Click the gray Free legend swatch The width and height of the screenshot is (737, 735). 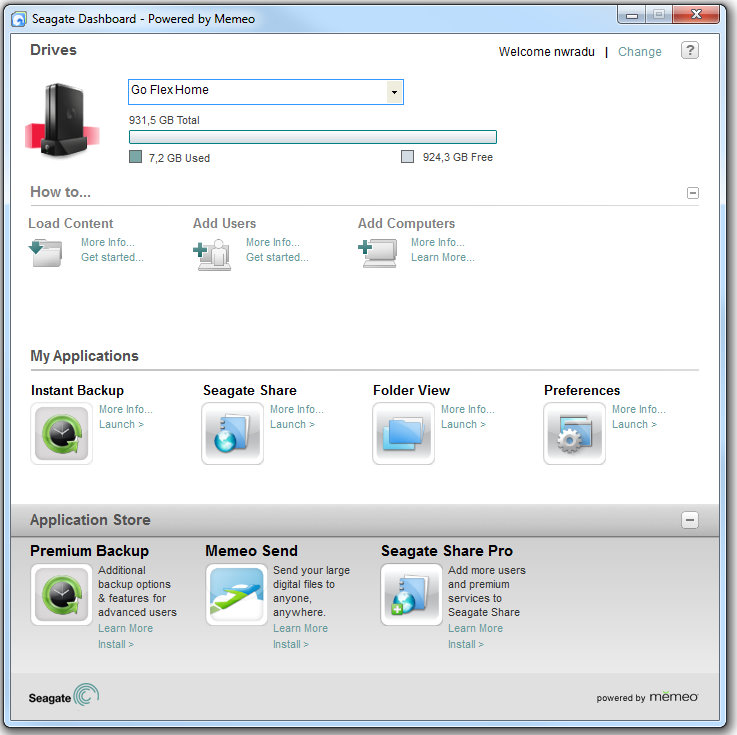pyautogui.click(x=408, y=156)
